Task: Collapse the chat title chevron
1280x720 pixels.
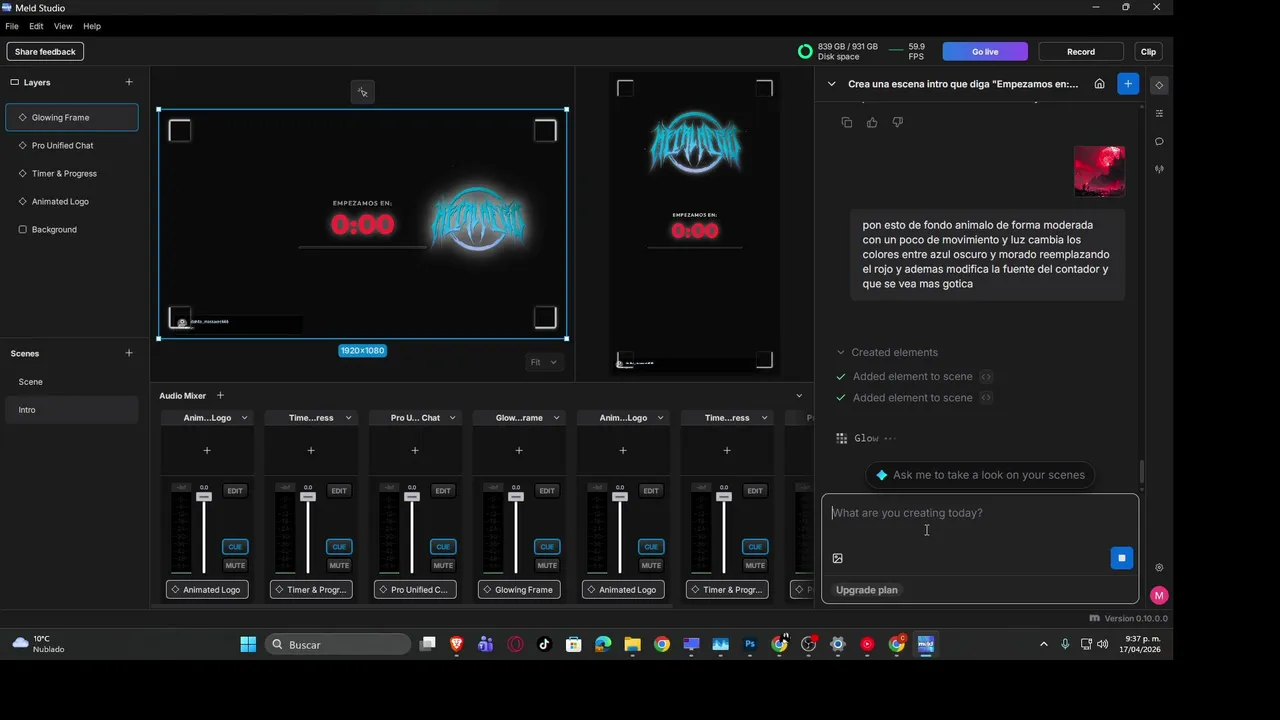Action: click(831, 84)
